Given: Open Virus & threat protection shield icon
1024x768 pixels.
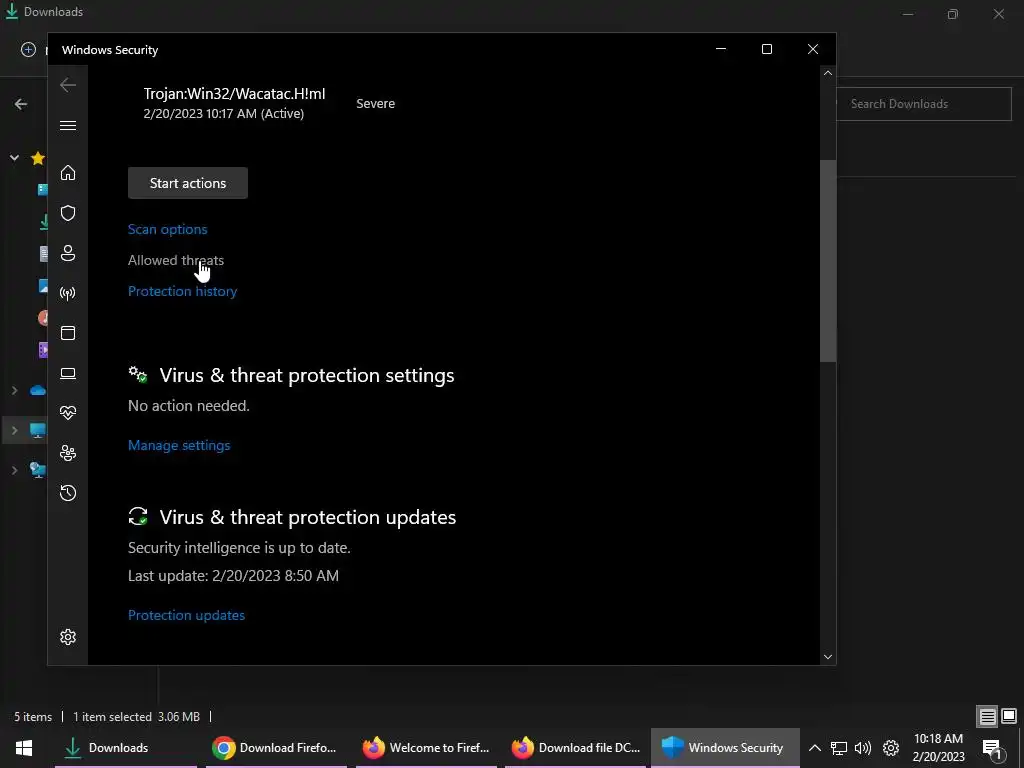Looking at the screenshot, I should coord(68,213).
